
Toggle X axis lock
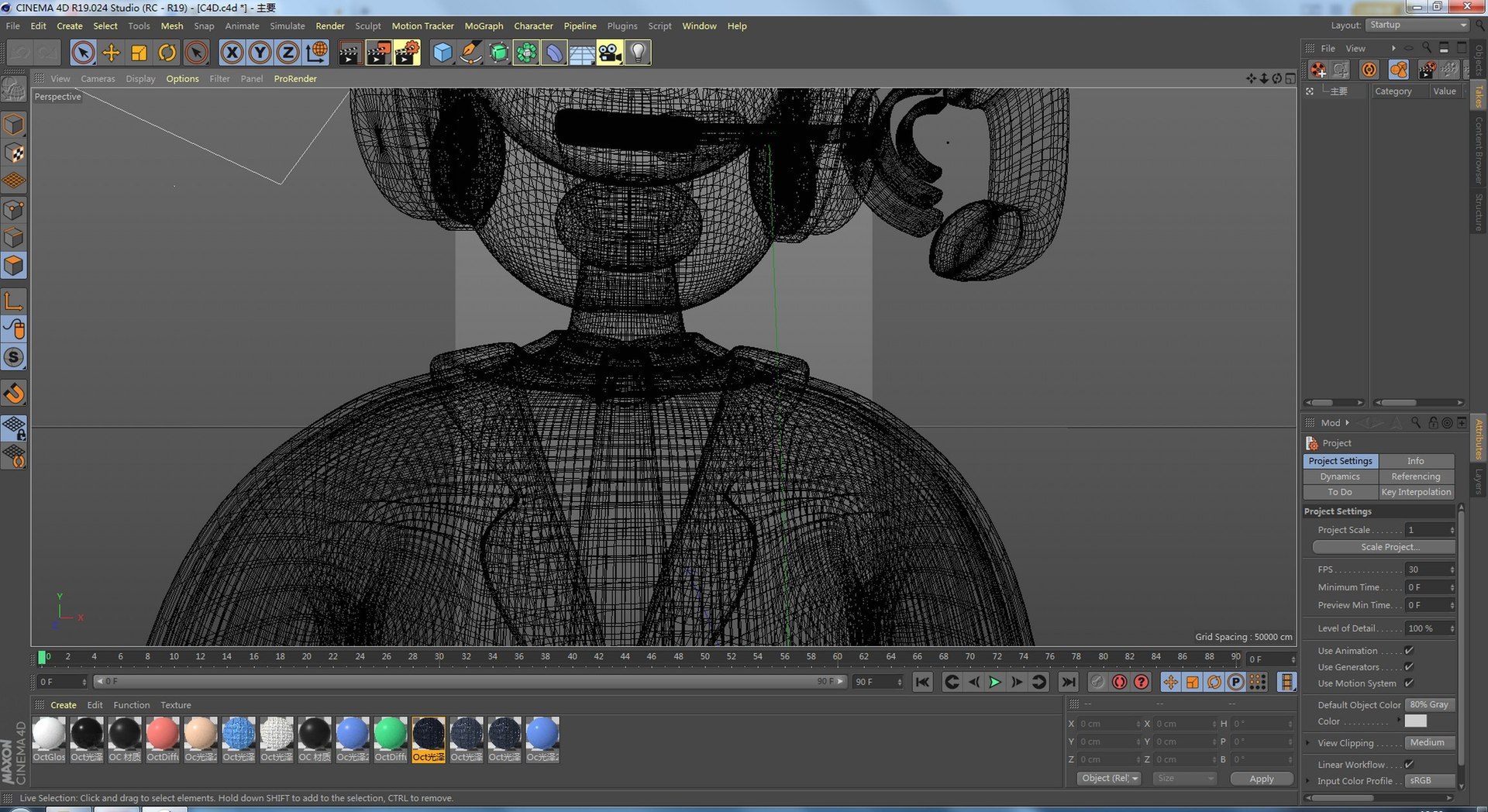coord(232,53)
